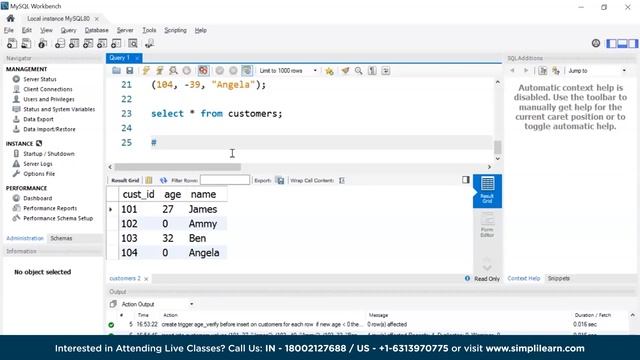
Task: Select the Result Grid side panel button
Action: (487, 191)
